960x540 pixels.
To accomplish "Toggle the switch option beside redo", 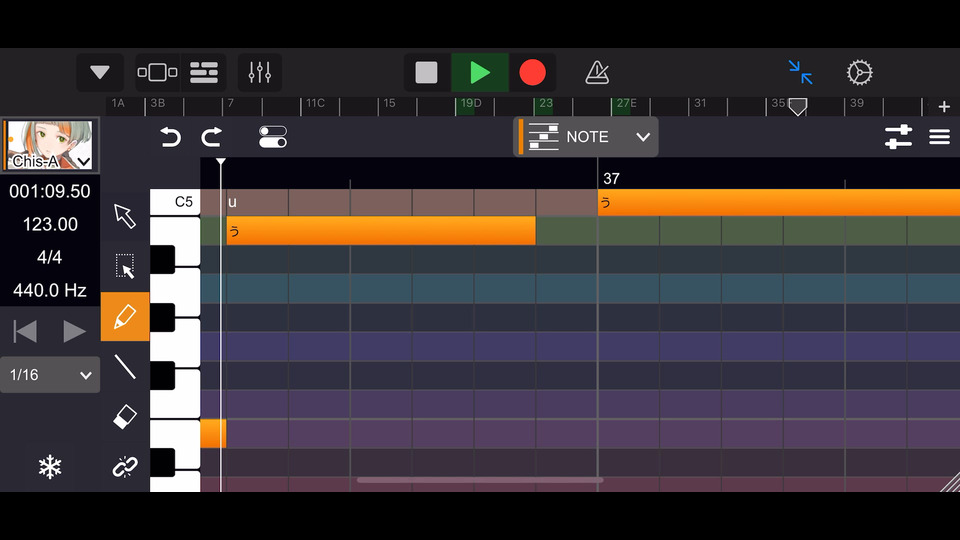I will [x=272, y=137].
